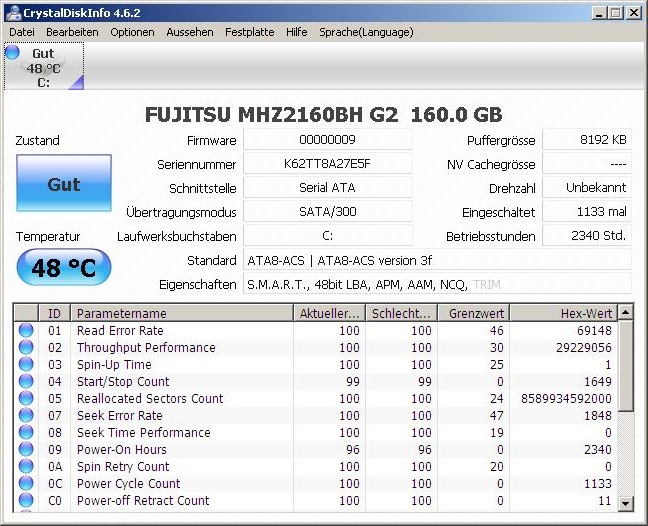This screenshot has height=526, width=648.
Task: Click the status orb for Throughput Performance
Action: [x=26, y=347]
